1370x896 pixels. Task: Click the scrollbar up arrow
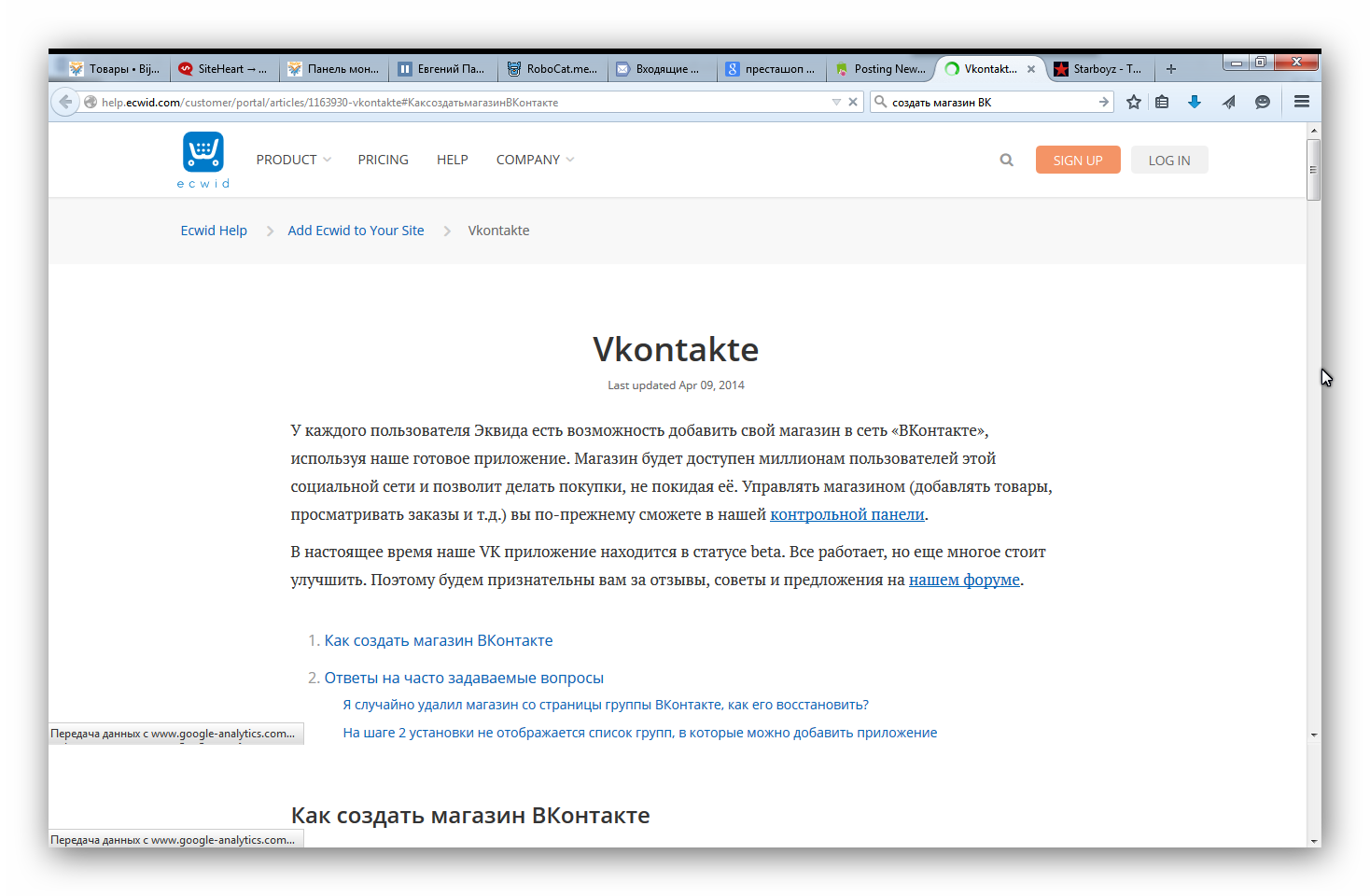[1314, 131]
